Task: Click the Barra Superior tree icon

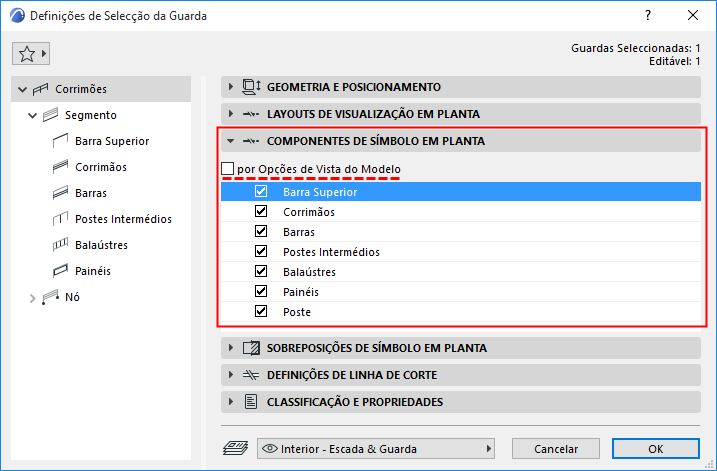Action: 59,141
